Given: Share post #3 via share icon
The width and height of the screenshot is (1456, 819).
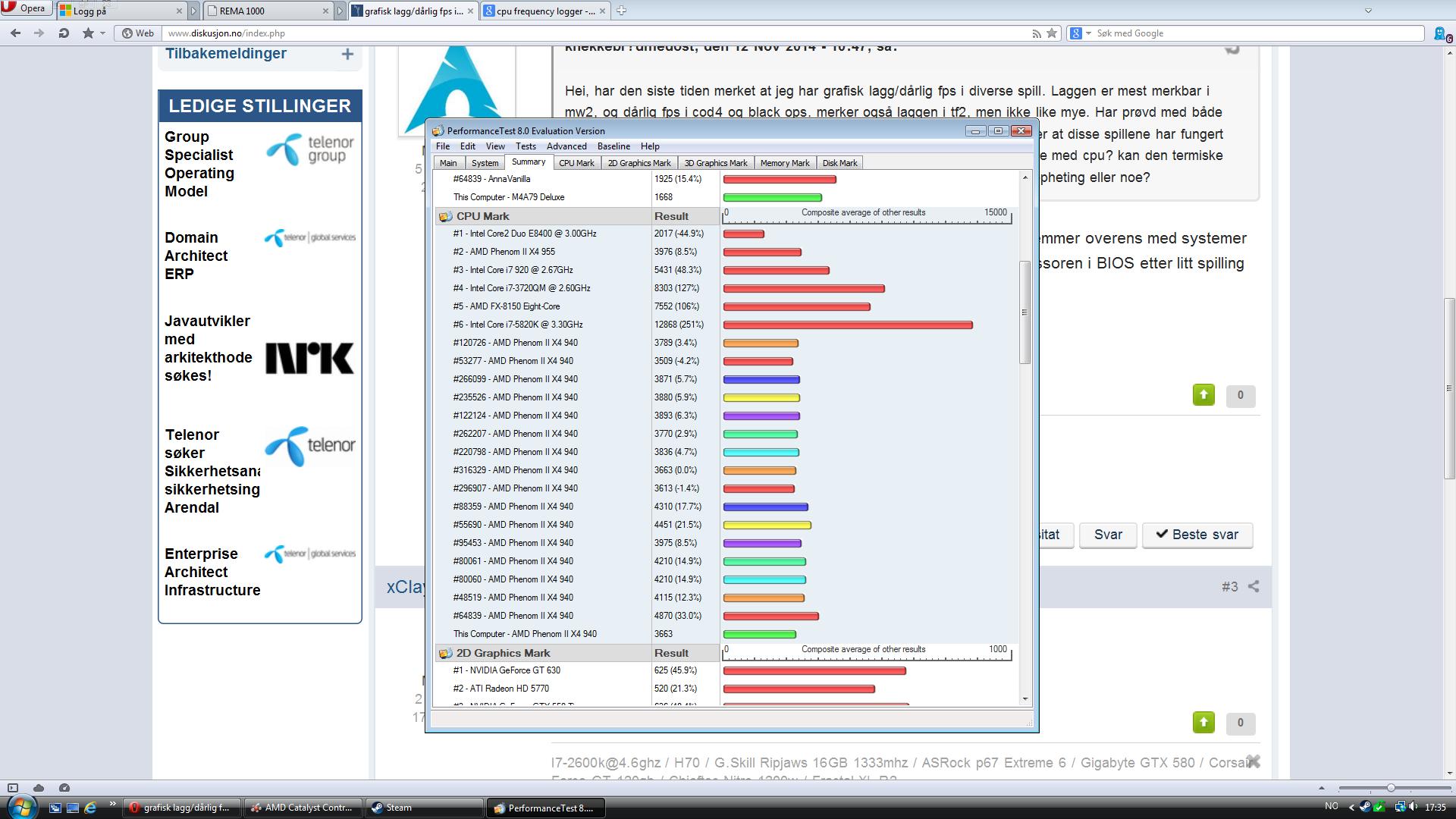Looking at the screenshot, I should point(1254,586).
